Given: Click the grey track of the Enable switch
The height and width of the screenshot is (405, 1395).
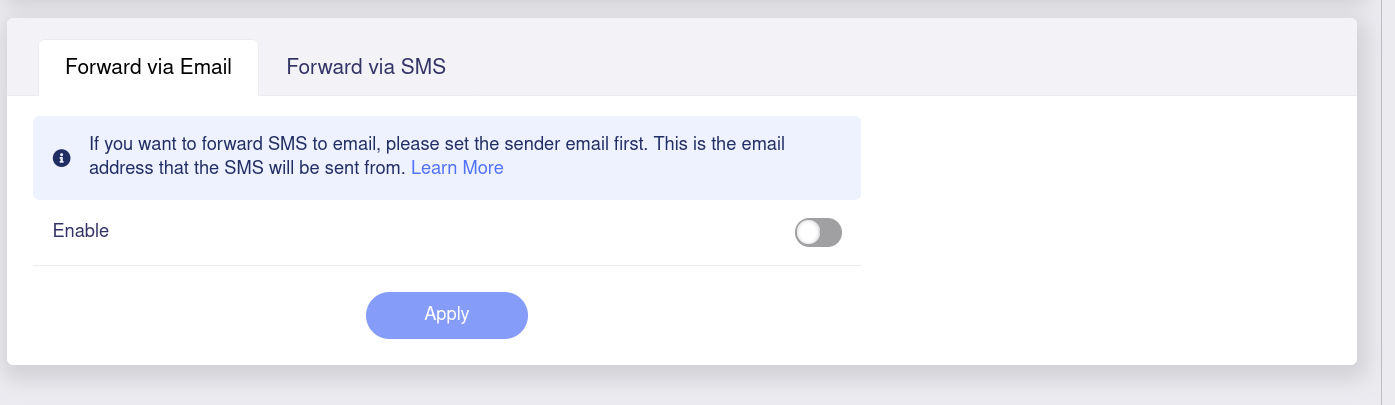Looking at the screenshot, I should (832, 232).
